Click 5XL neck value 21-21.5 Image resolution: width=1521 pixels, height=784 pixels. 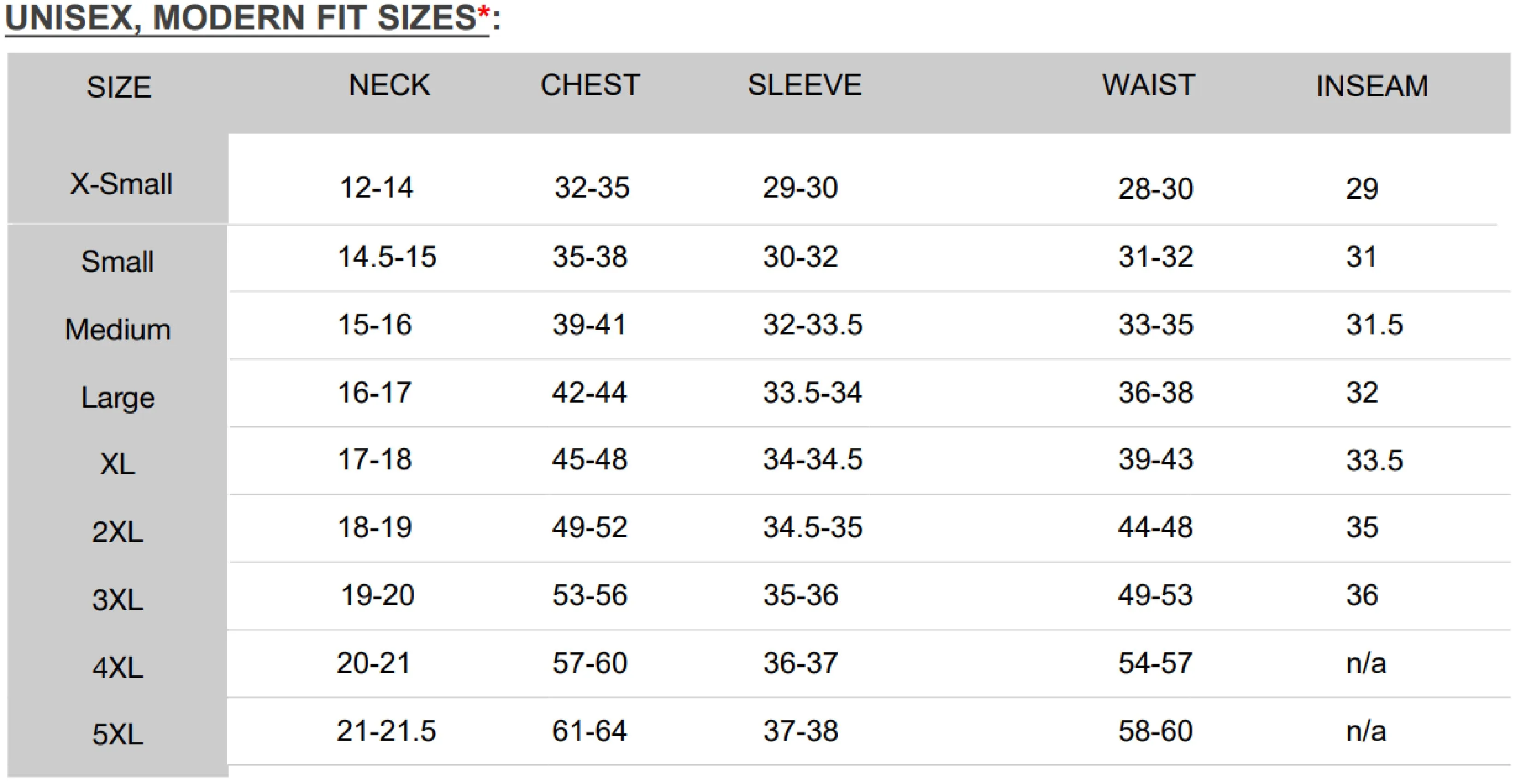[x=386, y=731]
